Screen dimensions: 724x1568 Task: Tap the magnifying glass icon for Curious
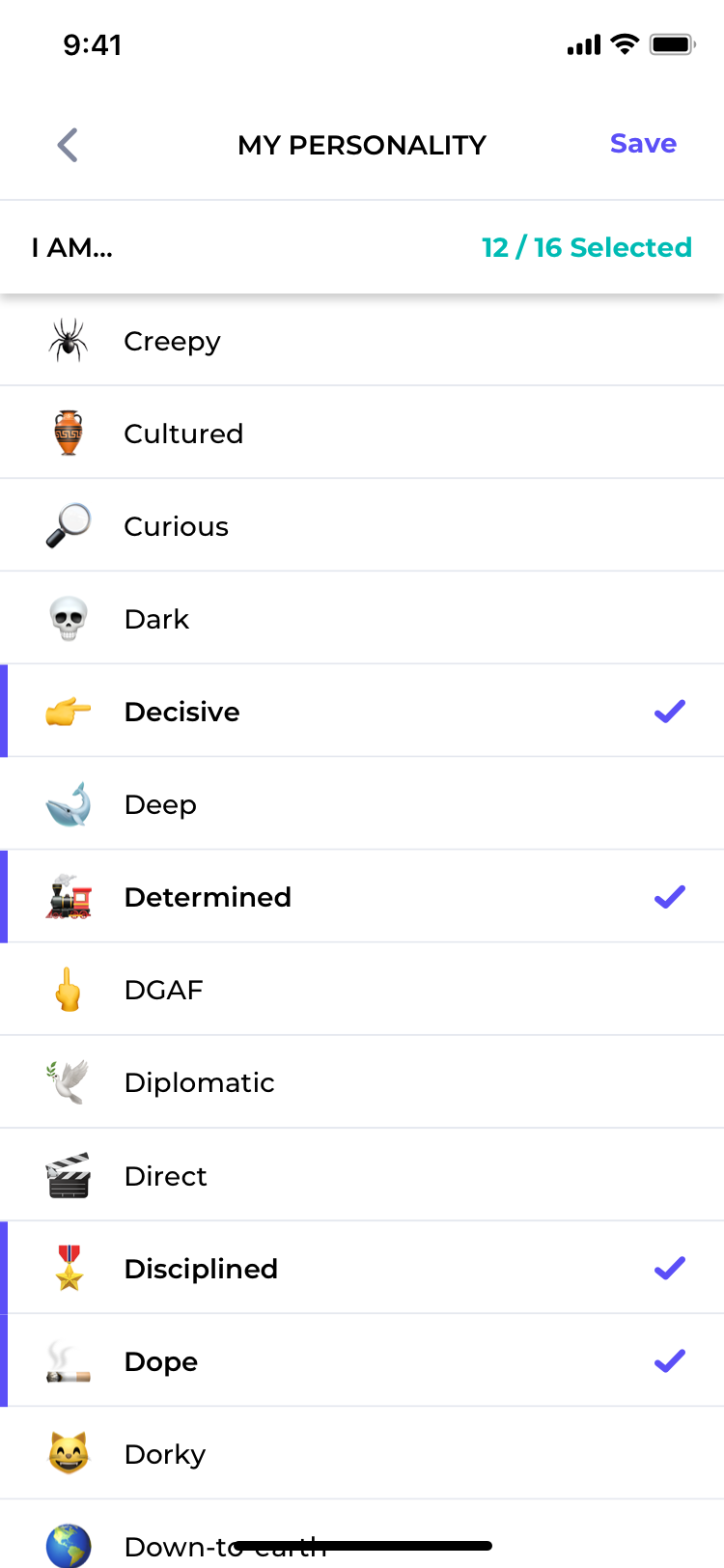(69, 526)
